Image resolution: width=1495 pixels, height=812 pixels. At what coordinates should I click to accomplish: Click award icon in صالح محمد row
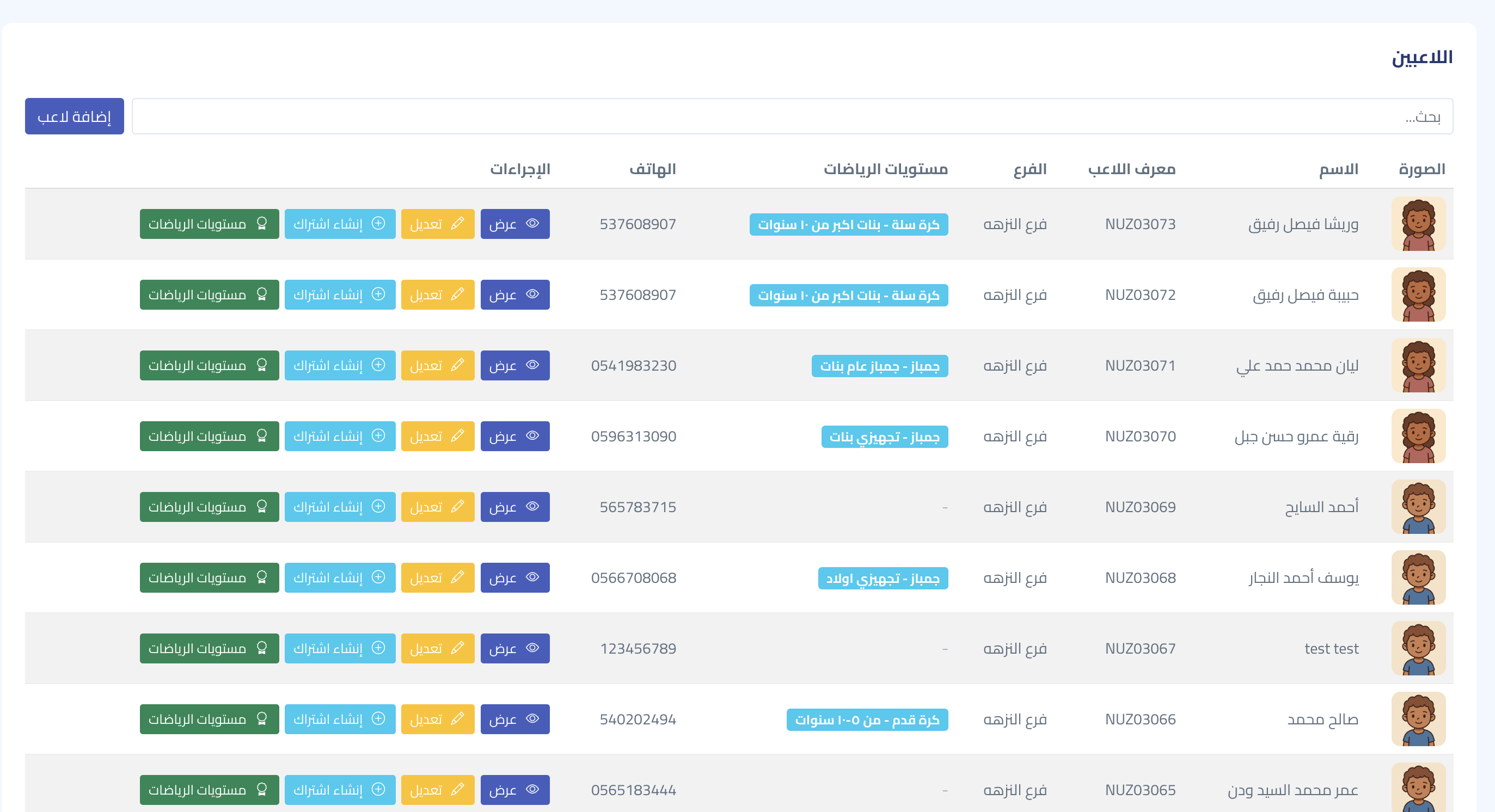coord(262,718)
